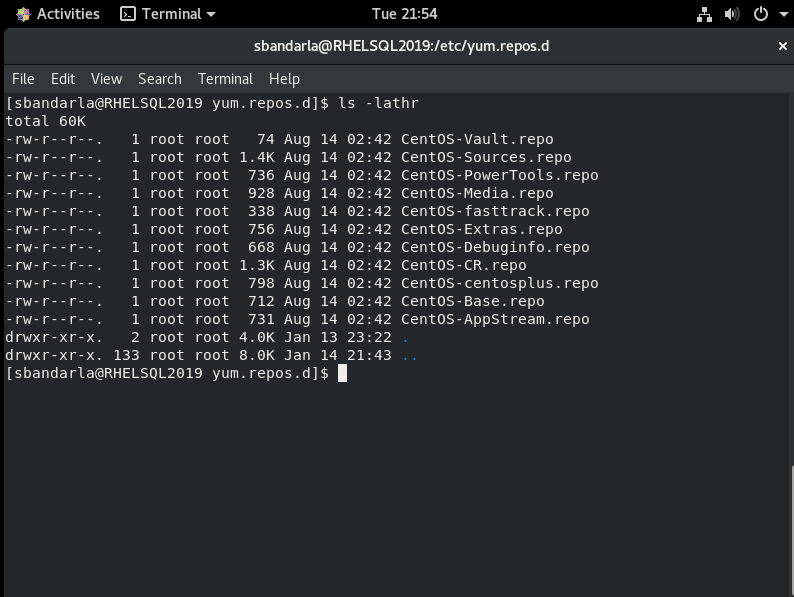The width and height of the screenshot is (794, 597).
Task: Click the Terminal icon in the top panel
Action: (x=128, y=14)
